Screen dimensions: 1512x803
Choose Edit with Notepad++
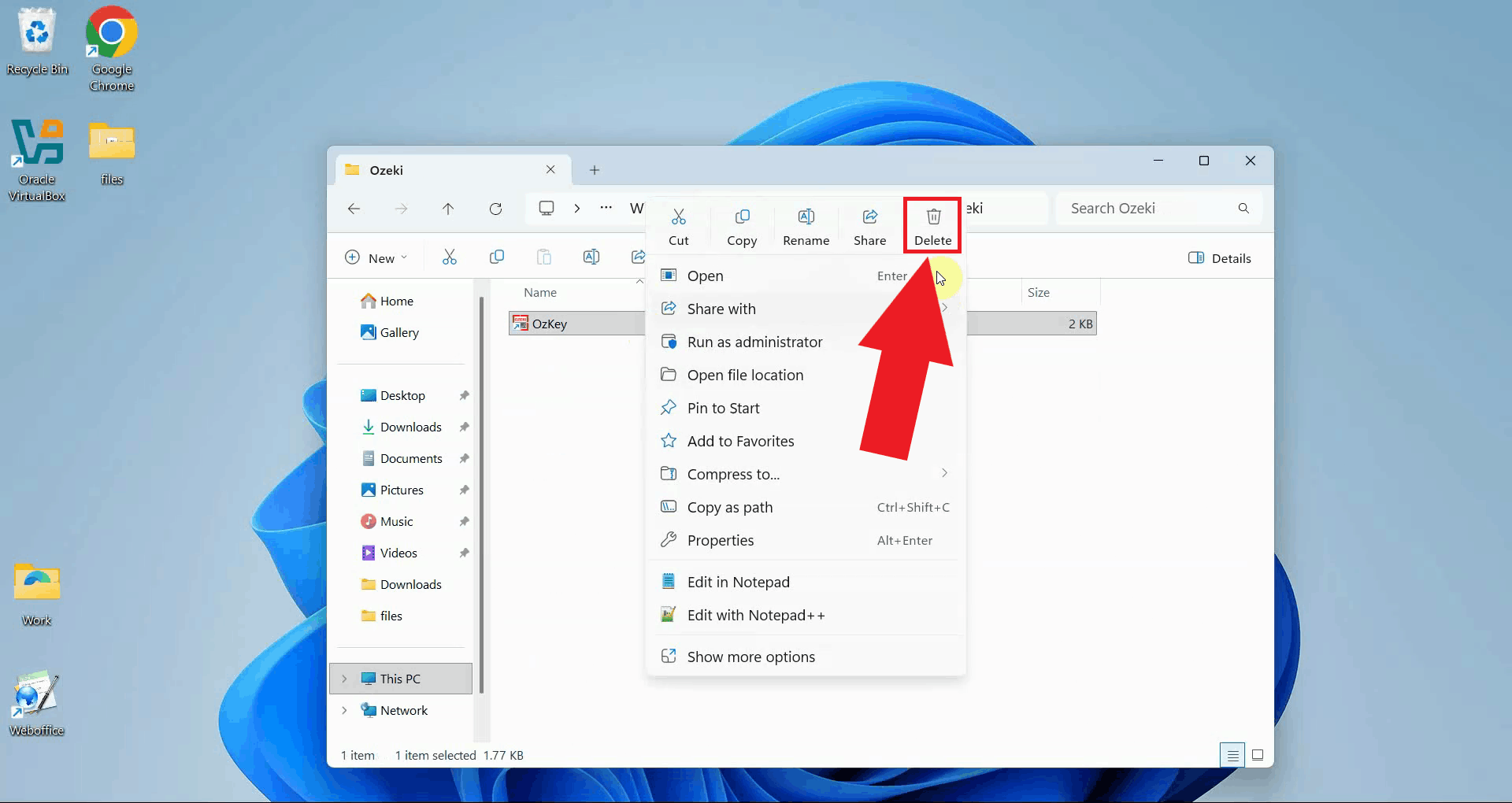pyautogui.click(x=755, y=615)
